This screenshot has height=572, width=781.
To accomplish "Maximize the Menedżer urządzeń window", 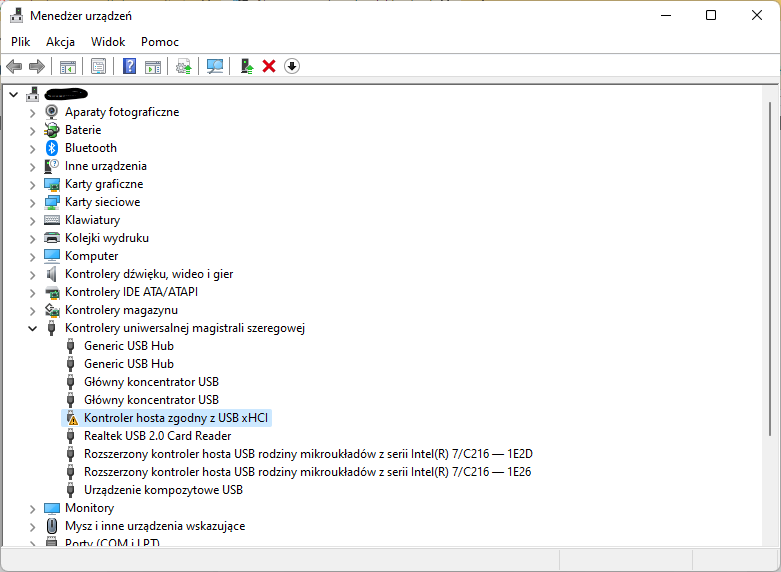I will (x=711, y=15).
